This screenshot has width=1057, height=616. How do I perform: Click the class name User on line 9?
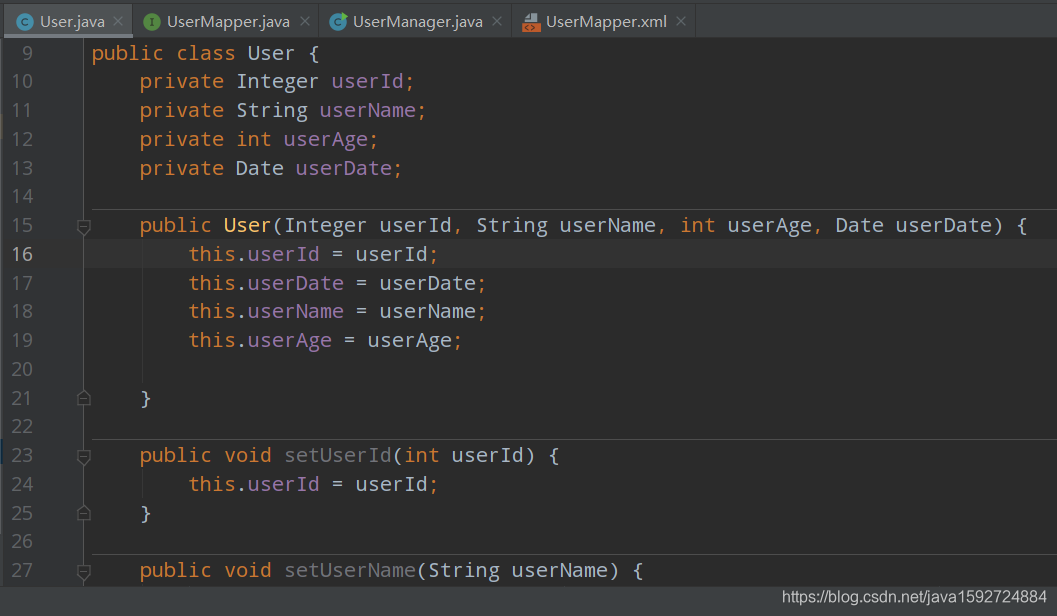pyautogui.click(x=271, y=53)
